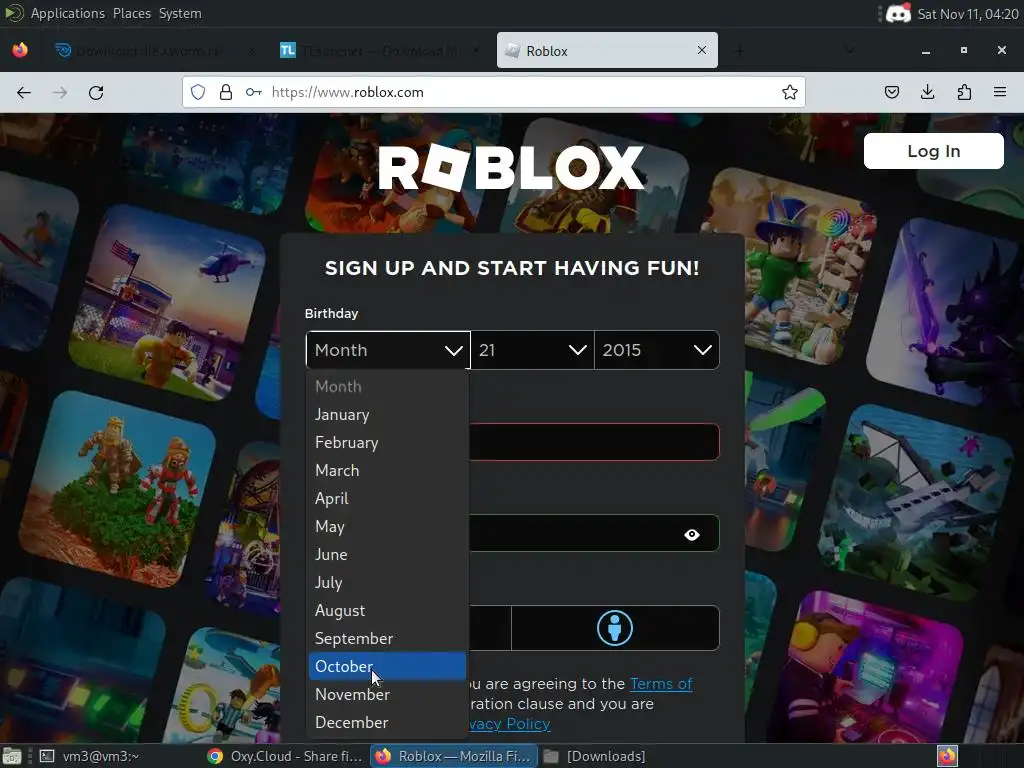Open the extensions puzzle icon

point(964,93)
